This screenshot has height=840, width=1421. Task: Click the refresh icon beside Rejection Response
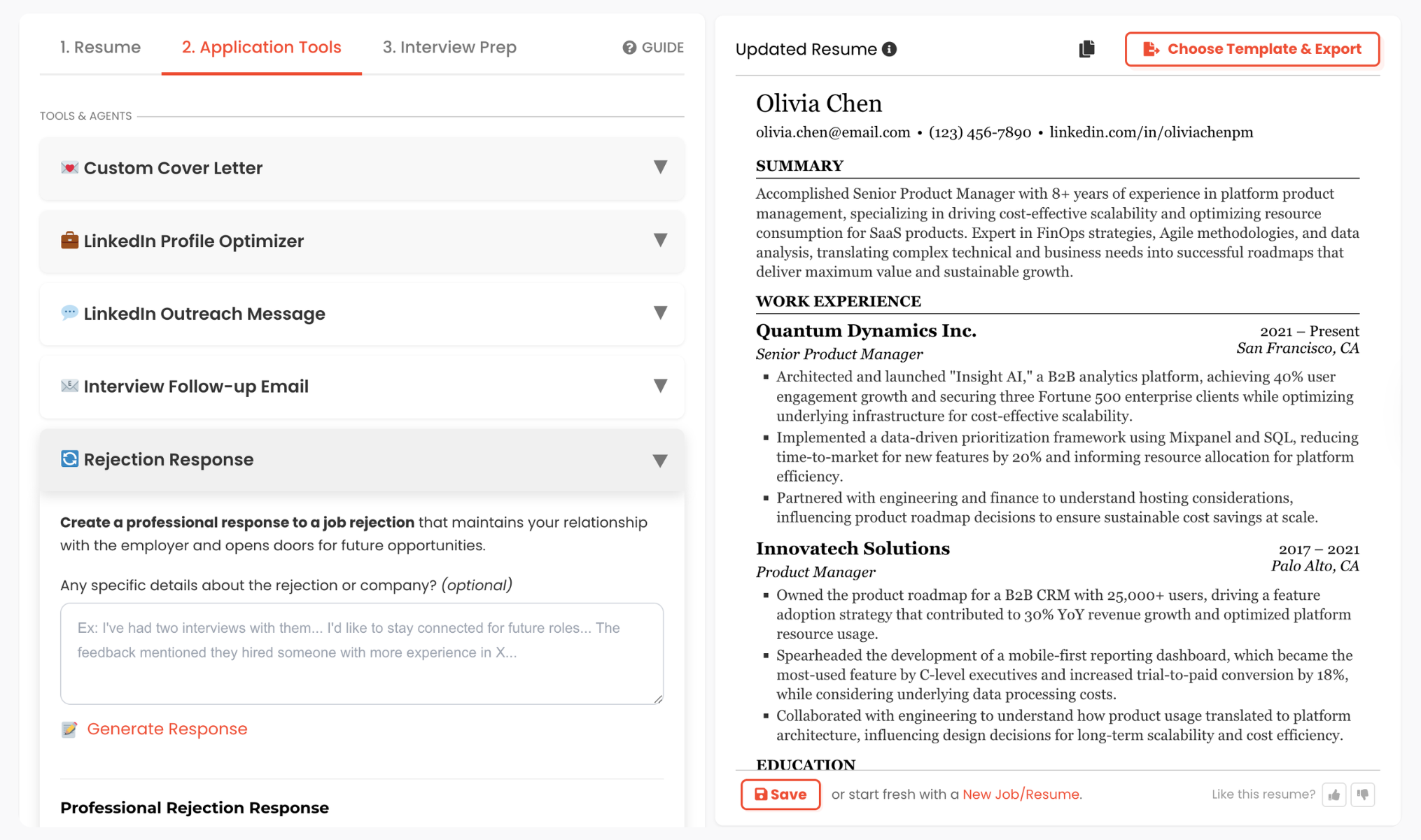(69, 459)
